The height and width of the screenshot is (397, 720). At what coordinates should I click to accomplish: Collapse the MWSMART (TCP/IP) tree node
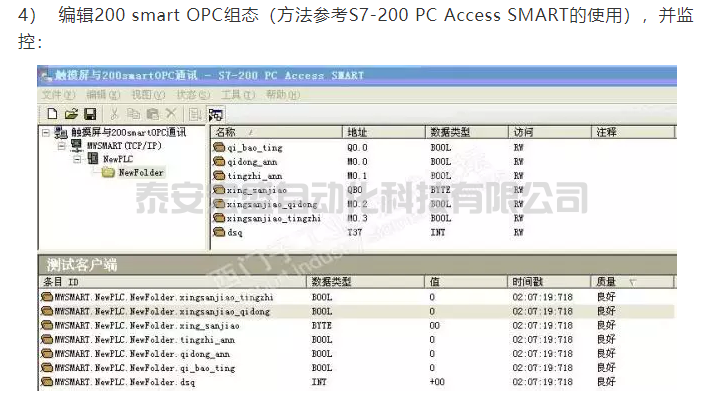coord(62,146)
